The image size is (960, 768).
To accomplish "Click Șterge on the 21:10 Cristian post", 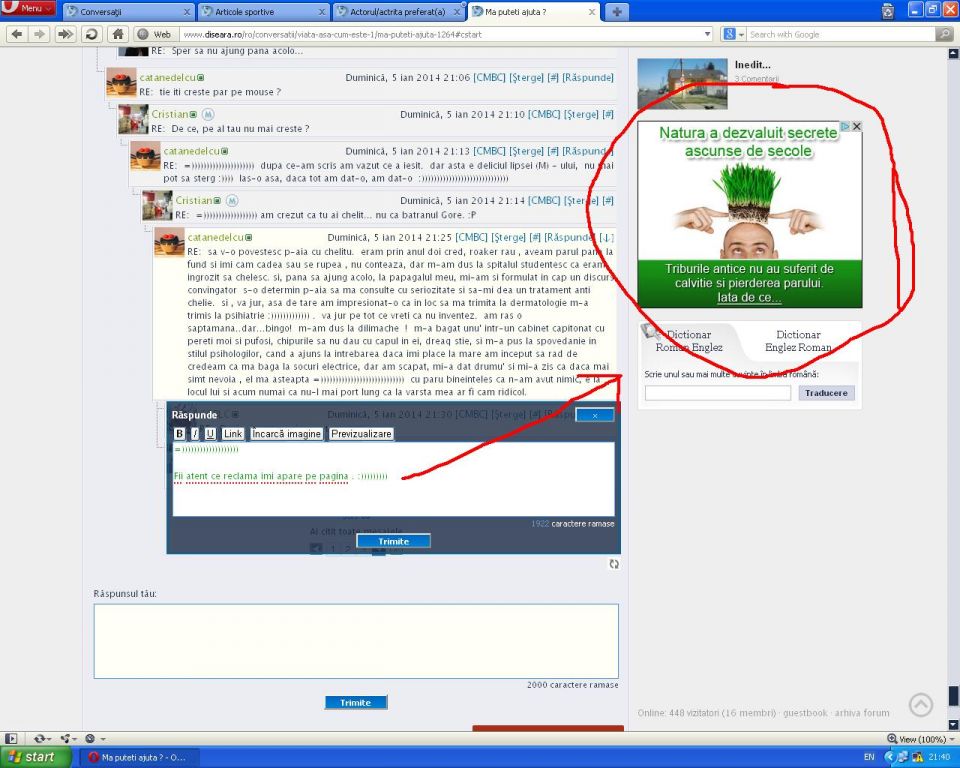I will click(581, 115).
